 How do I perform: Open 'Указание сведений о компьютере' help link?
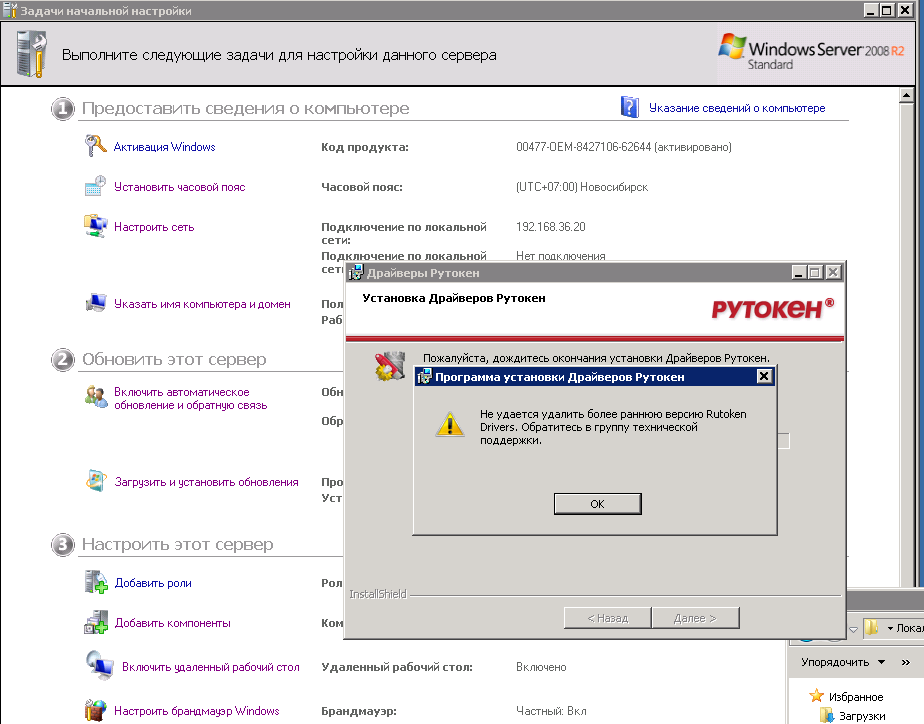pyautogui.click(x=737, y=108)
